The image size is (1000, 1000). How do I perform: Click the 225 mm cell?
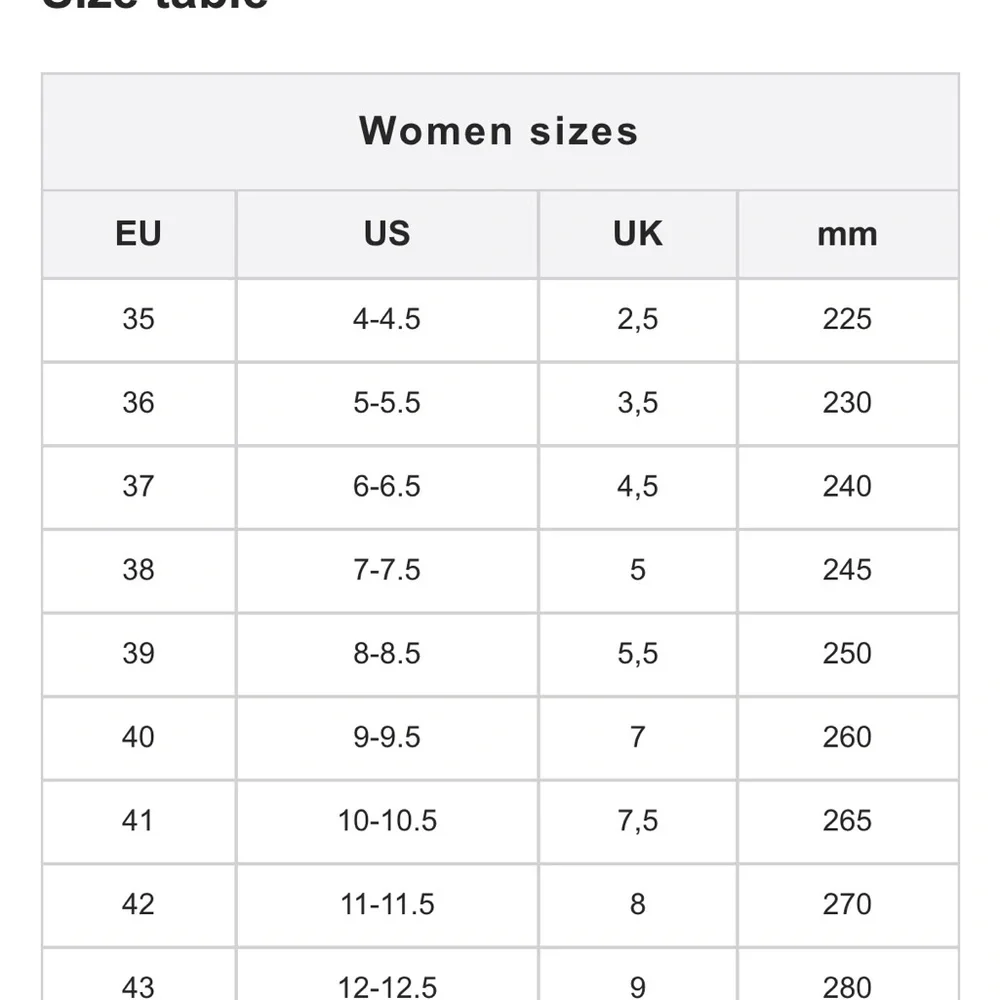(847, 319)
